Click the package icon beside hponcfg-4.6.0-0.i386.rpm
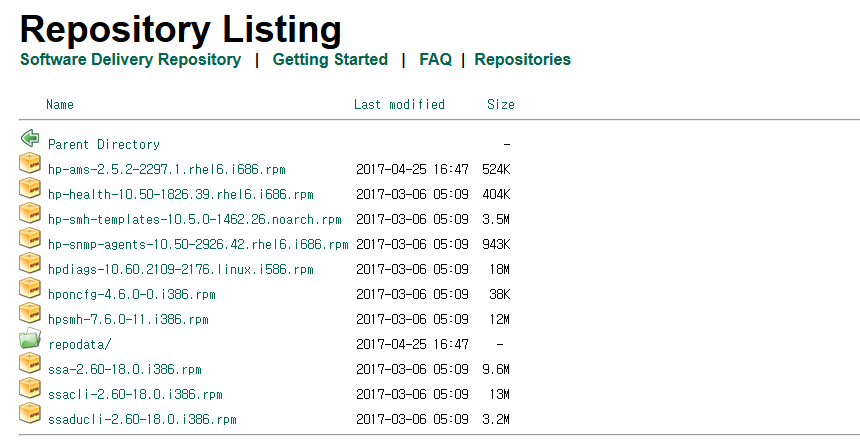This screenshot has height=445, width=860. pos(30,288)
